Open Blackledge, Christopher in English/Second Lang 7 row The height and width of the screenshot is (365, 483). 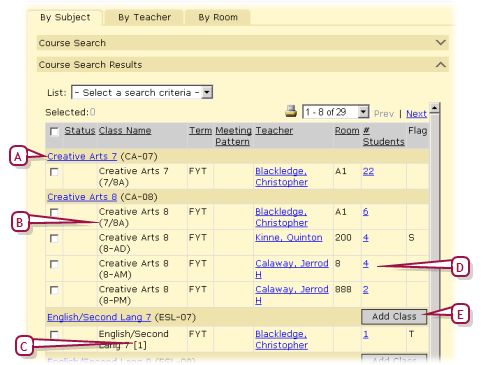tap(281, 339)
